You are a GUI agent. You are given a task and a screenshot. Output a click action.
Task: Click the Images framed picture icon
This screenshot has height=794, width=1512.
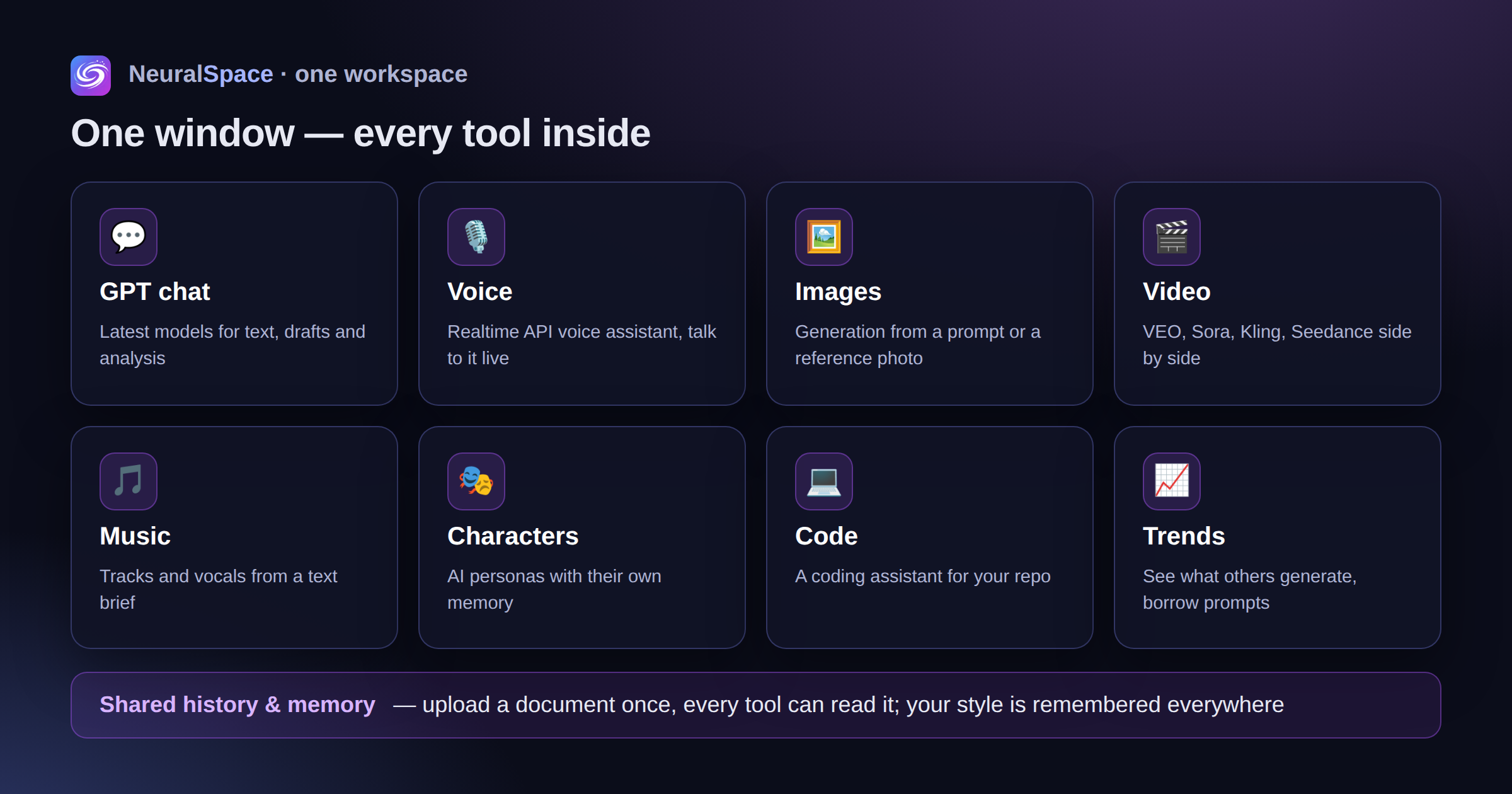(x=824, y=237)
